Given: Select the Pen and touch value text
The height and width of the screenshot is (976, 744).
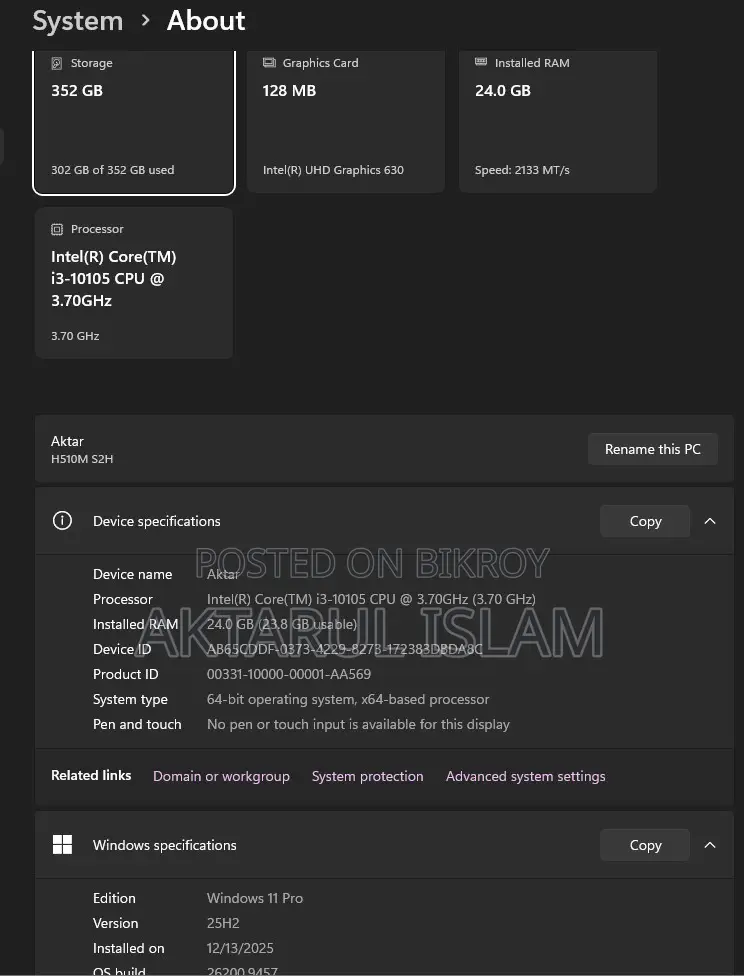Looking at the screenshot, I should (x=358, y=724).
